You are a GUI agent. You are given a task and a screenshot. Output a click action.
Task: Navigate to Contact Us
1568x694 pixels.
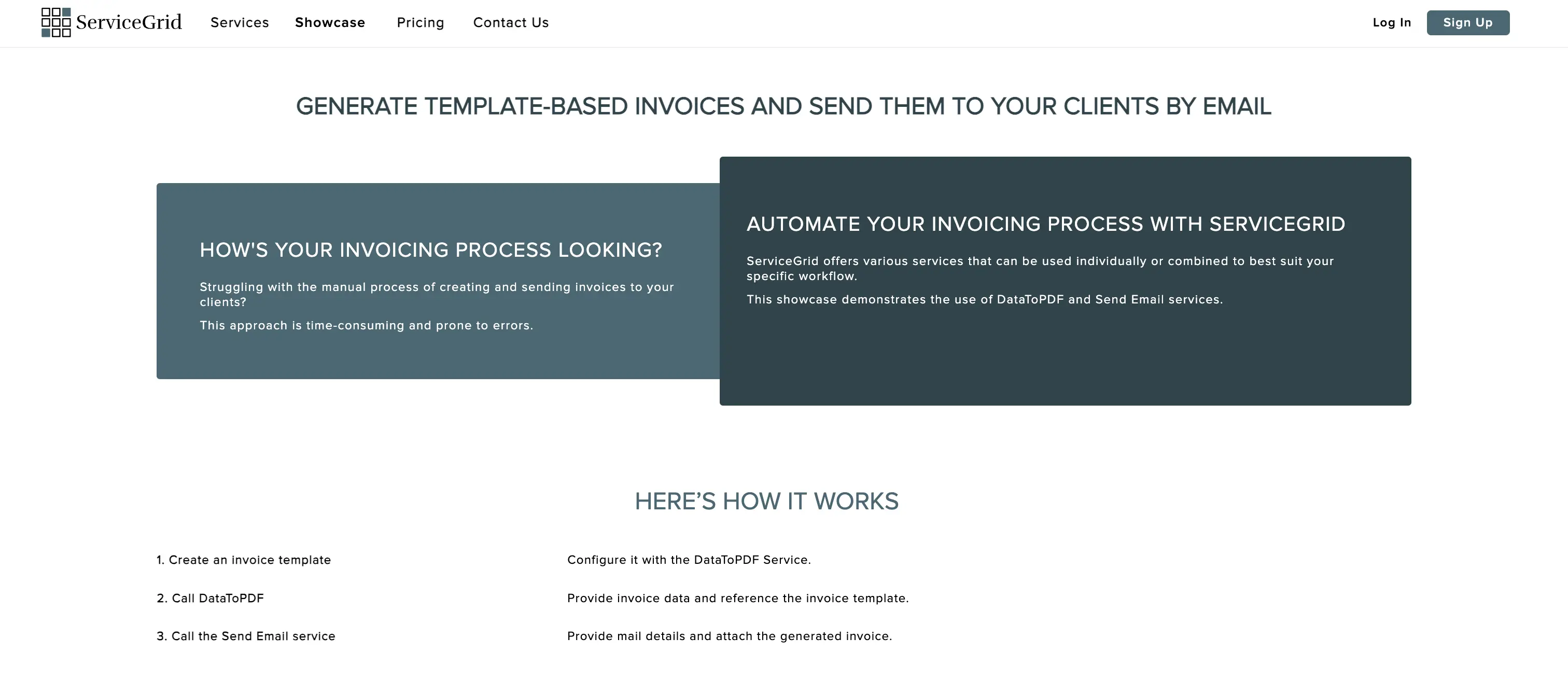(511, 22)
